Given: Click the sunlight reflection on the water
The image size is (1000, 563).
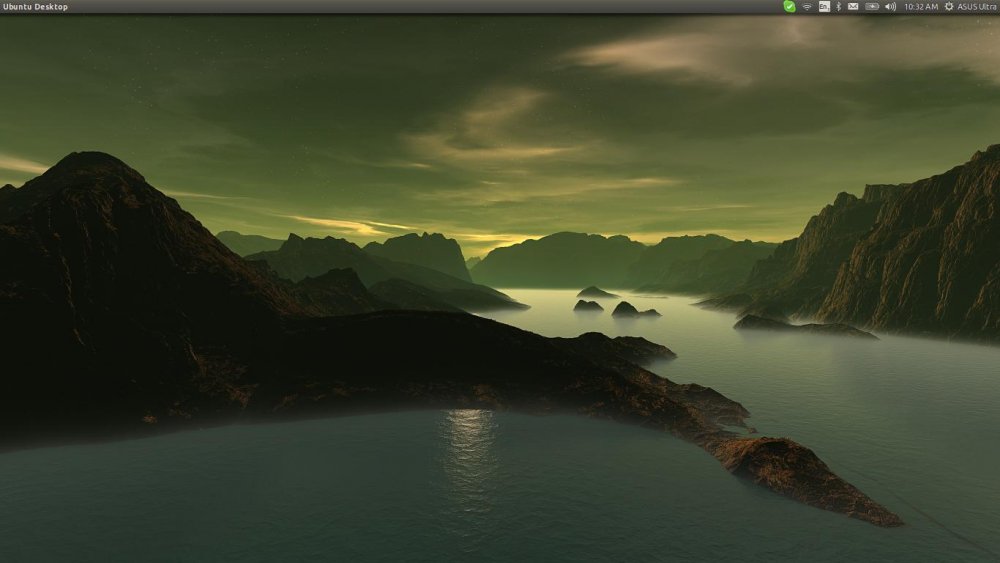Looking at the screenshot, I should pyautogui.click(x=468, y=440).
